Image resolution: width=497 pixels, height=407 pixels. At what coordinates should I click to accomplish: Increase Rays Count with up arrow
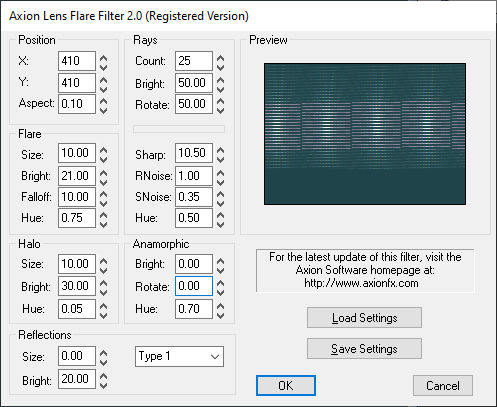click(x=220, y=58)
